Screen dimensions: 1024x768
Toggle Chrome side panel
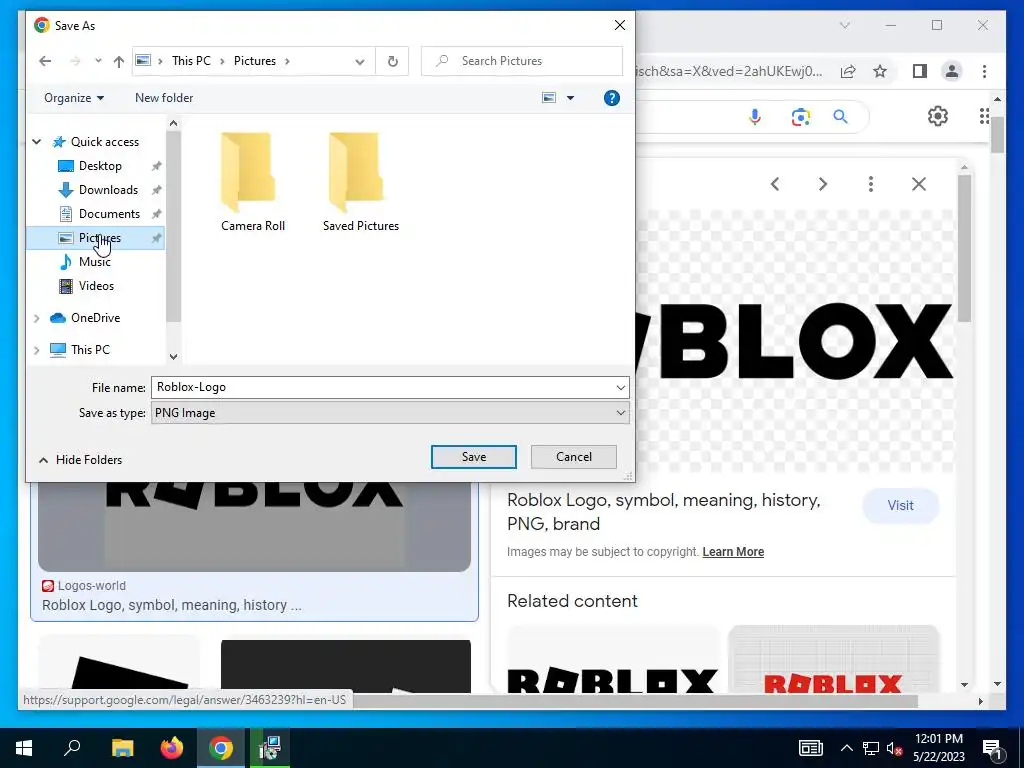920,71
